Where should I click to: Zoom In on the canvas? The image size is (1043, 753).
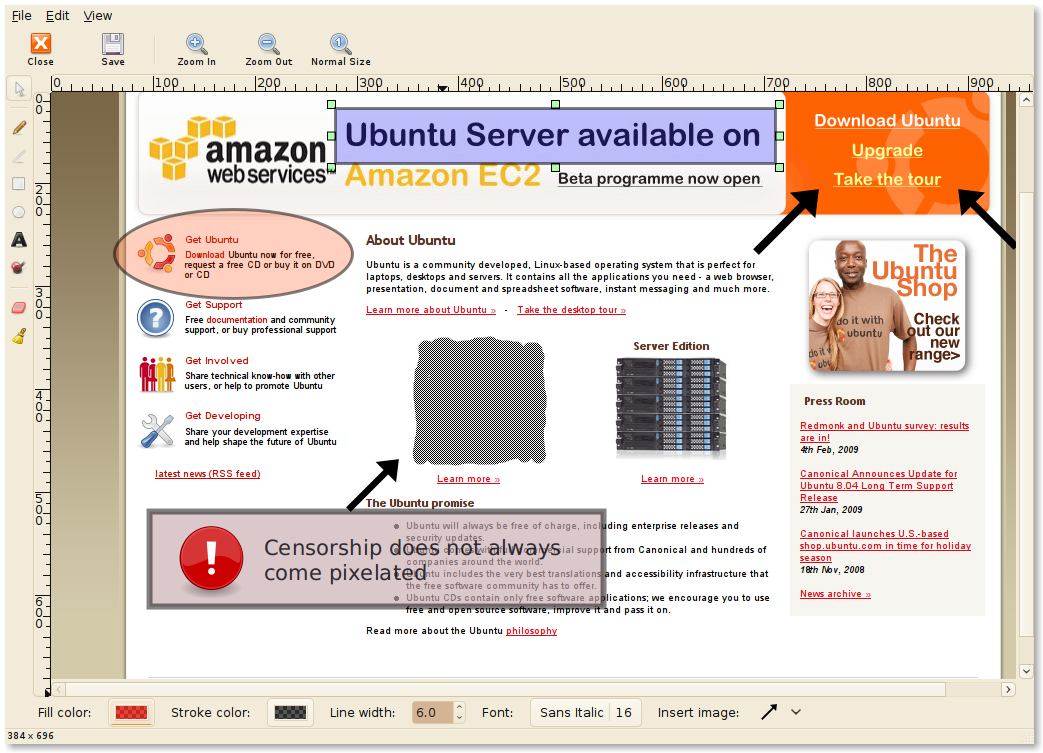coord(196,49)
